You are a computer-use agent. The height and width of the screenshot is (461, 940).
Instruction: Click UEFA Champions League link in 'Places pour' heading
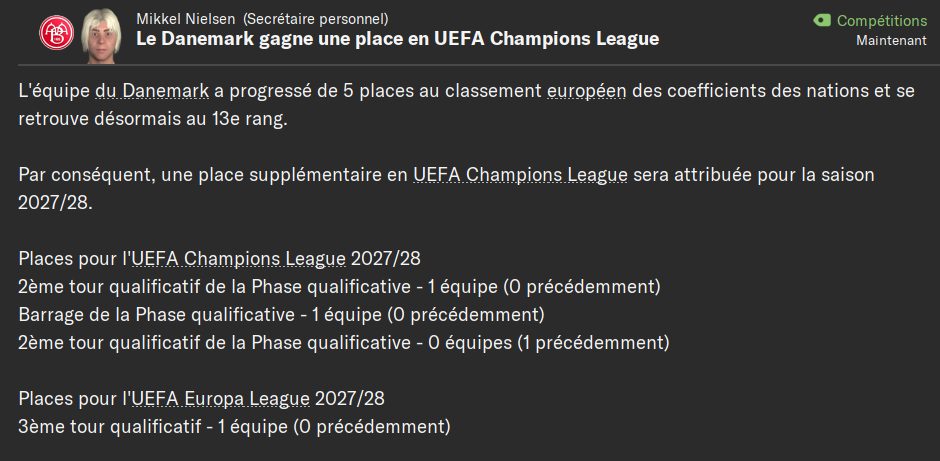(239, 259)
